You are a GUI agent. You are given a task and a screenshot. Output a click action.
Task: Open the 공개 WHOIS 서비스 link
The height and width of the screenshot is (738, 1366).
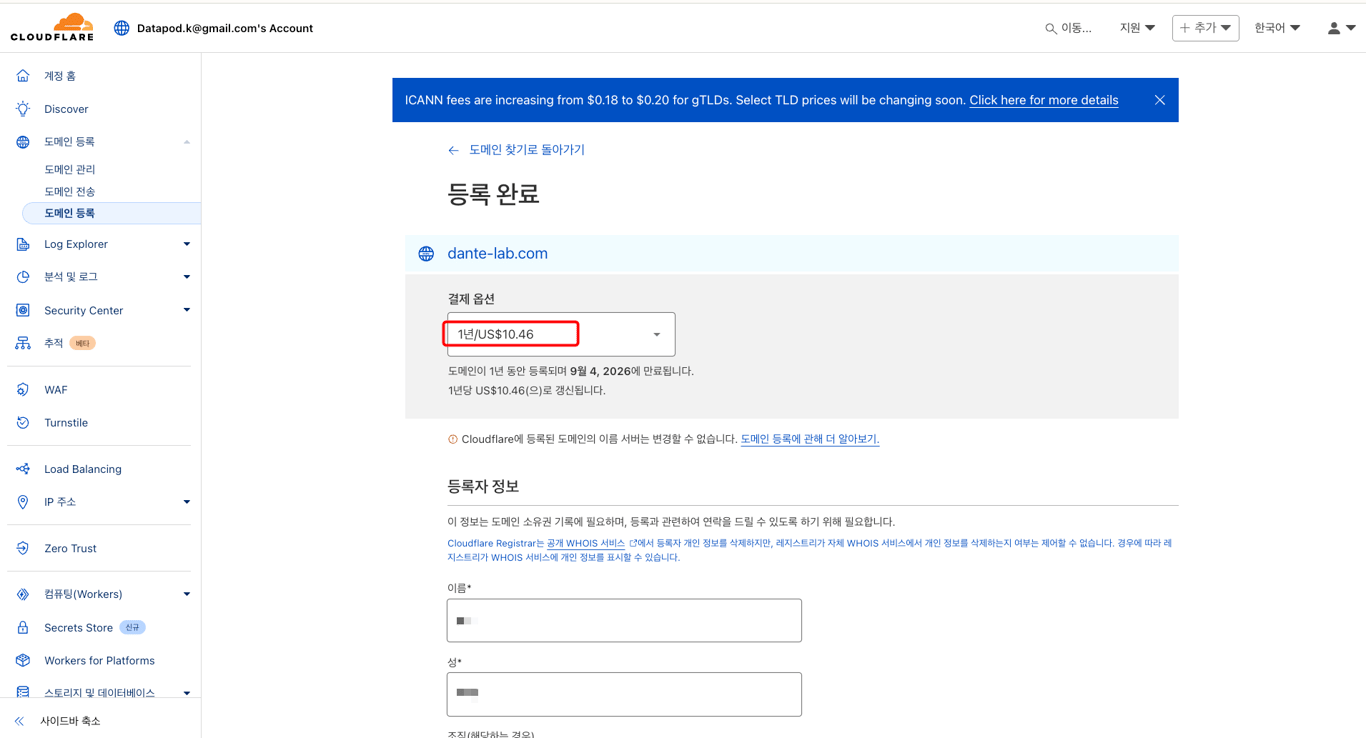tap(586, 544)
